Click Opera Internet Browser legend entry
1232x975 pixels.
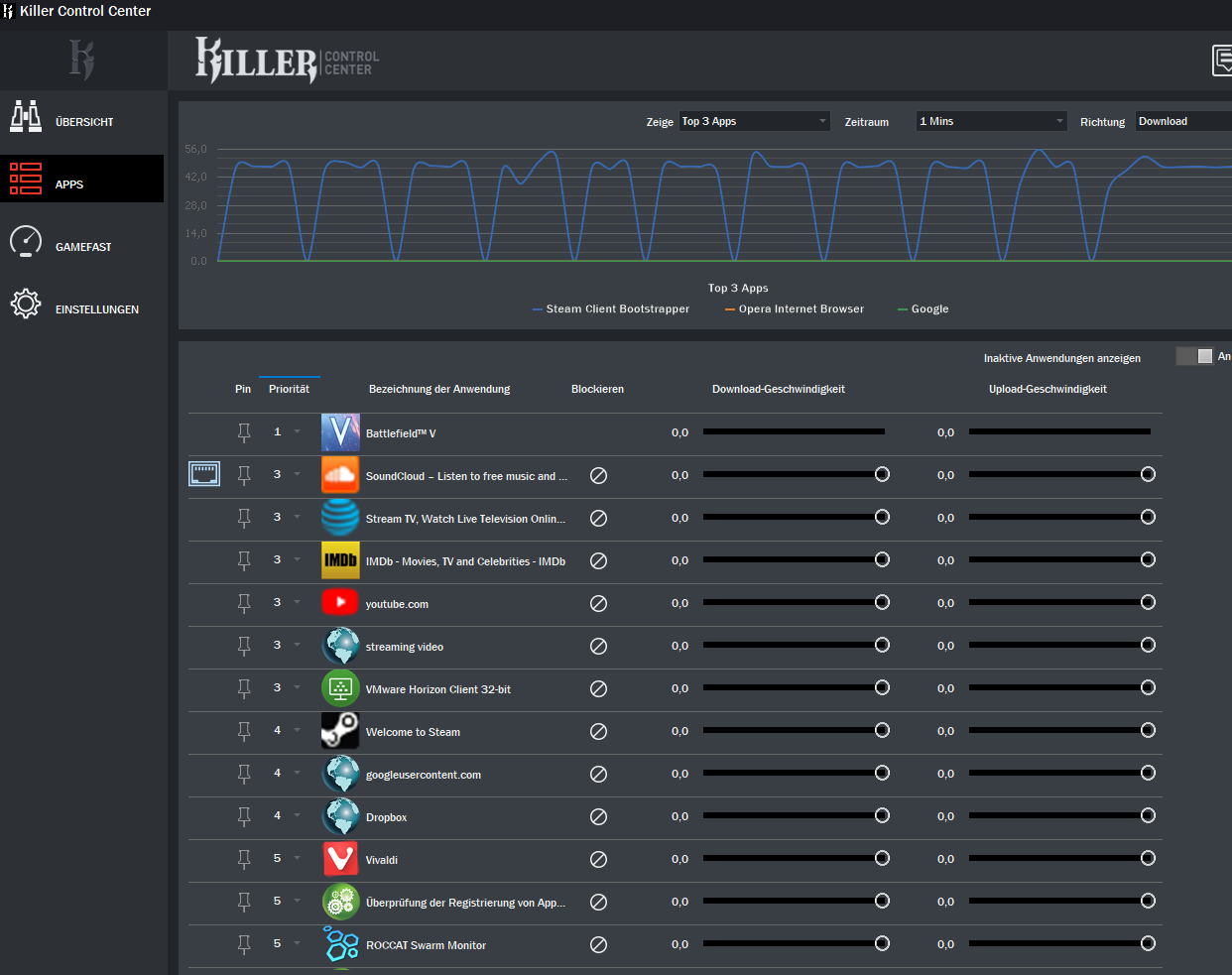795,308
